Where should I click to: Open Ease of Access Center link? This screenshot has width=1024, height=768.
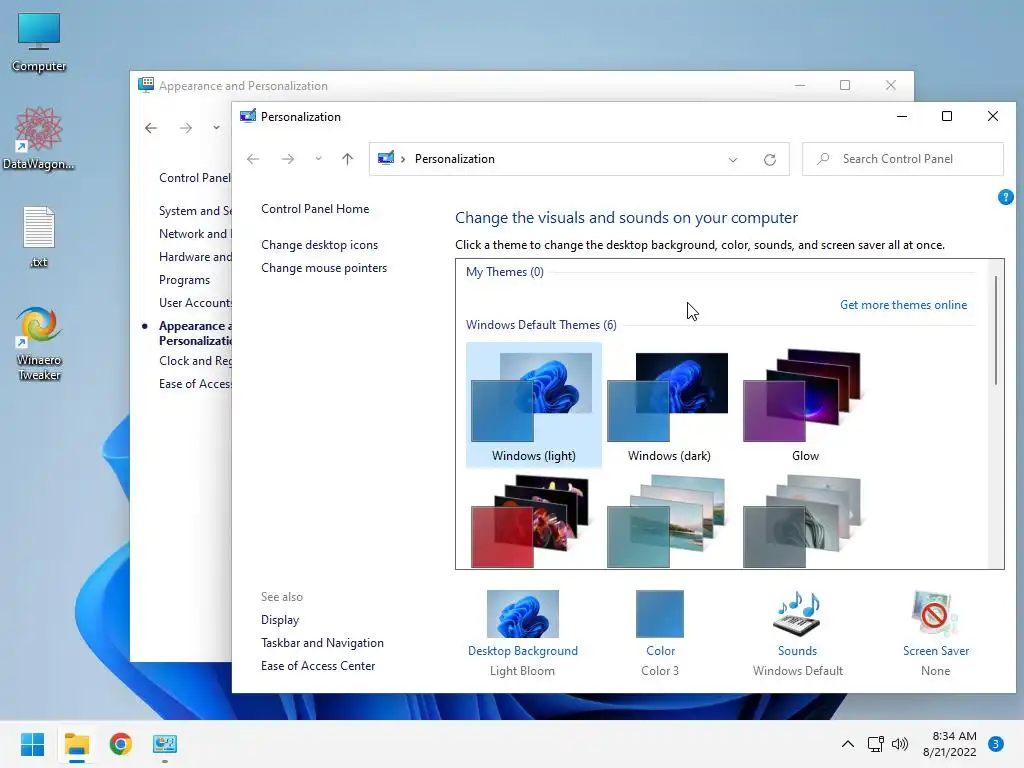318,665
